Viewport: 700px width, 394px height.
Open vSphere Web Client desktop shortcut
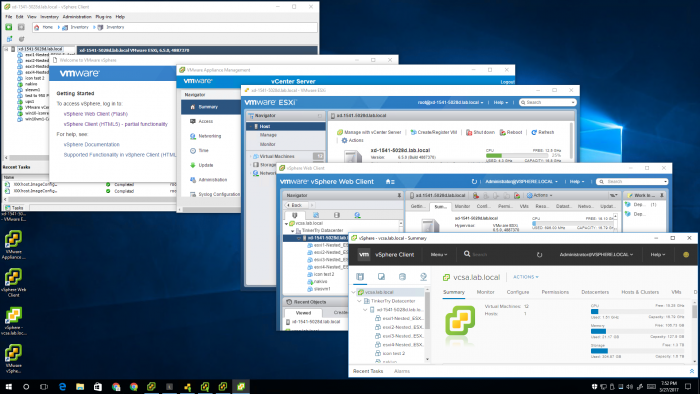pos(13,282)
